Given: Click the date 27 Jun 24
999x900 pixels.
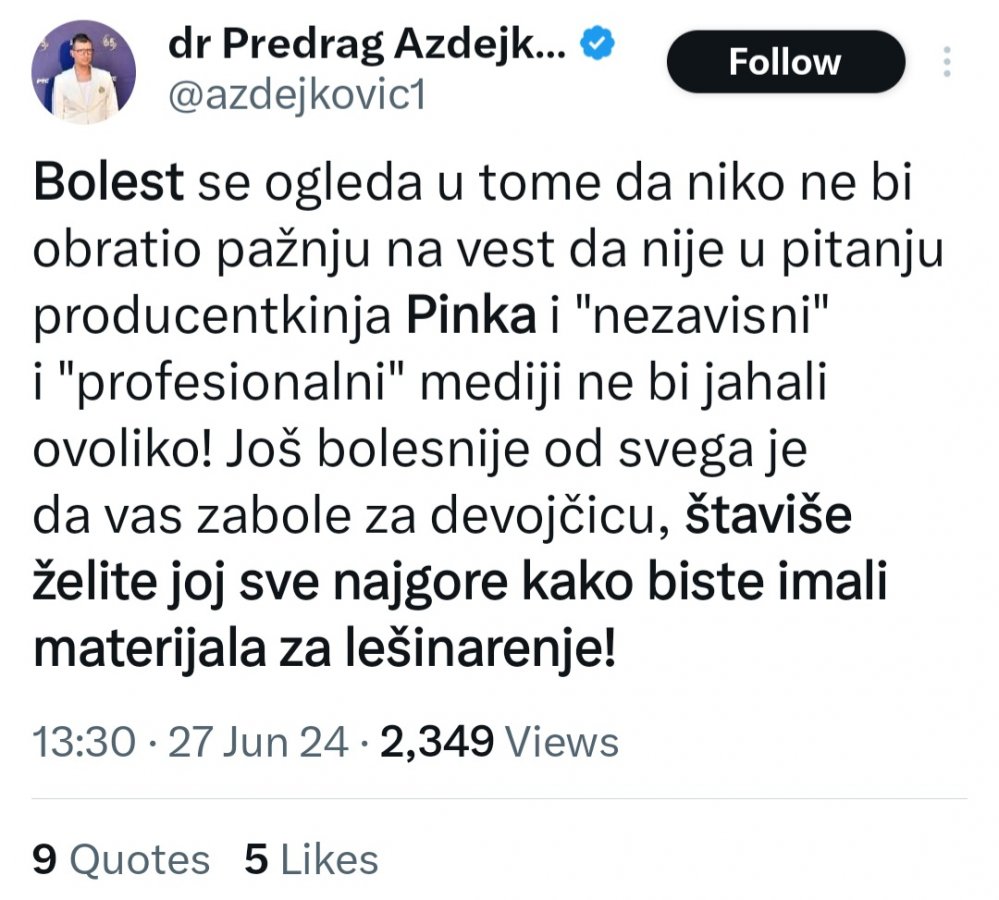Looking at the screenshot, I should pyautogui.click(x=255, y=743).
